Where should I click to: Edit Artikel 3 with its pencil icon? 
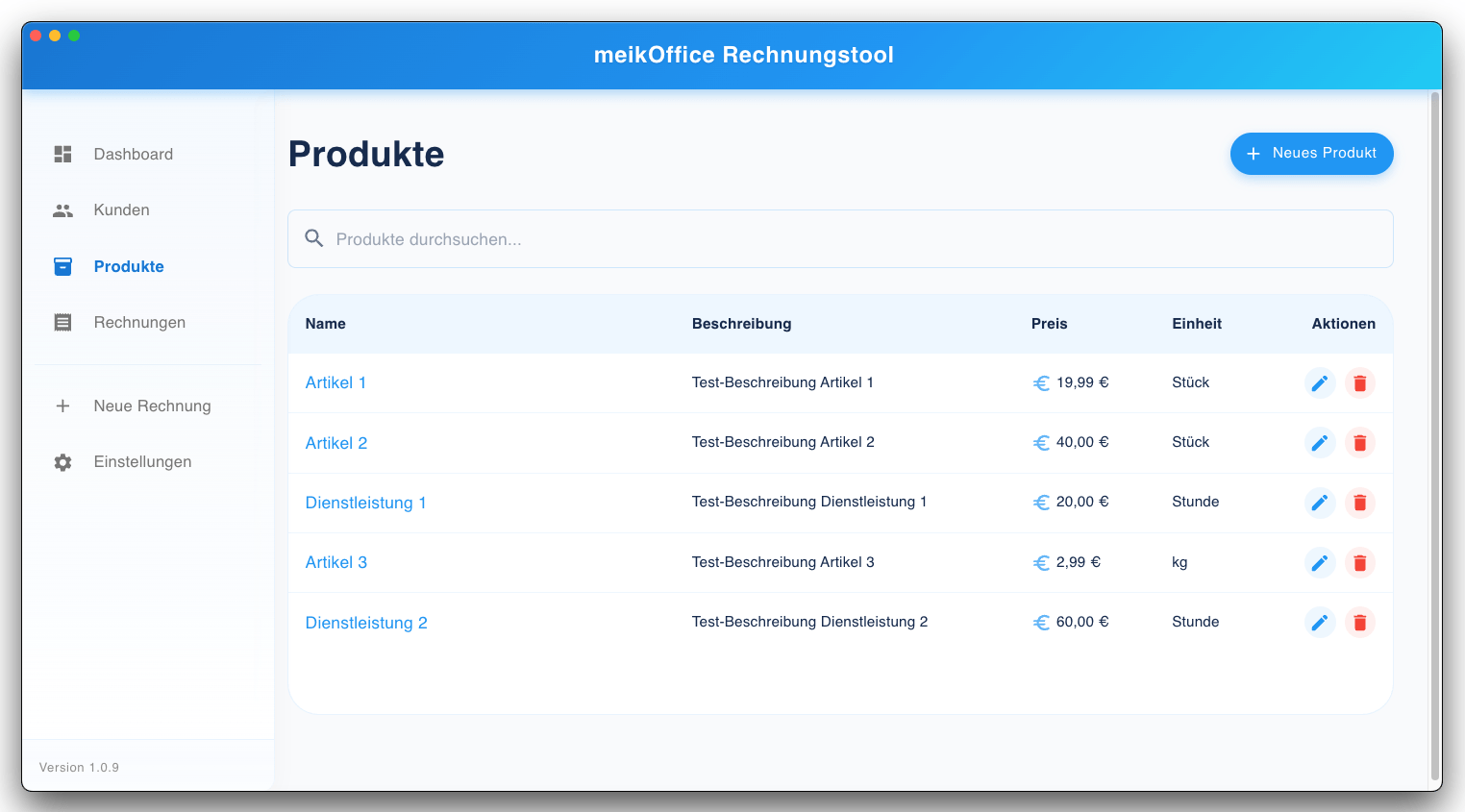pyautogui.click(x=1320, y=562)
